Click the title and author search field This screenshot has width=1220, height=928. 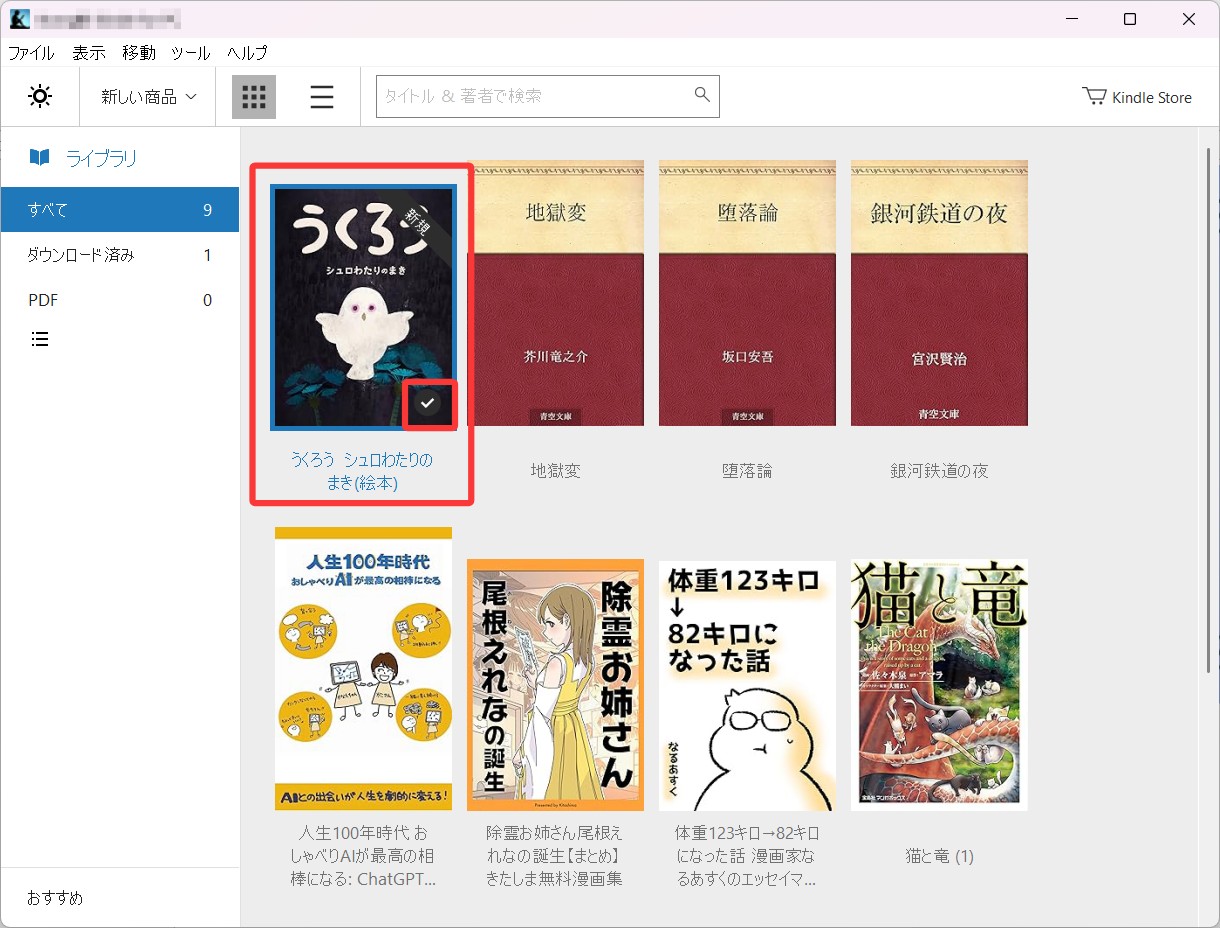click(530, 96)
